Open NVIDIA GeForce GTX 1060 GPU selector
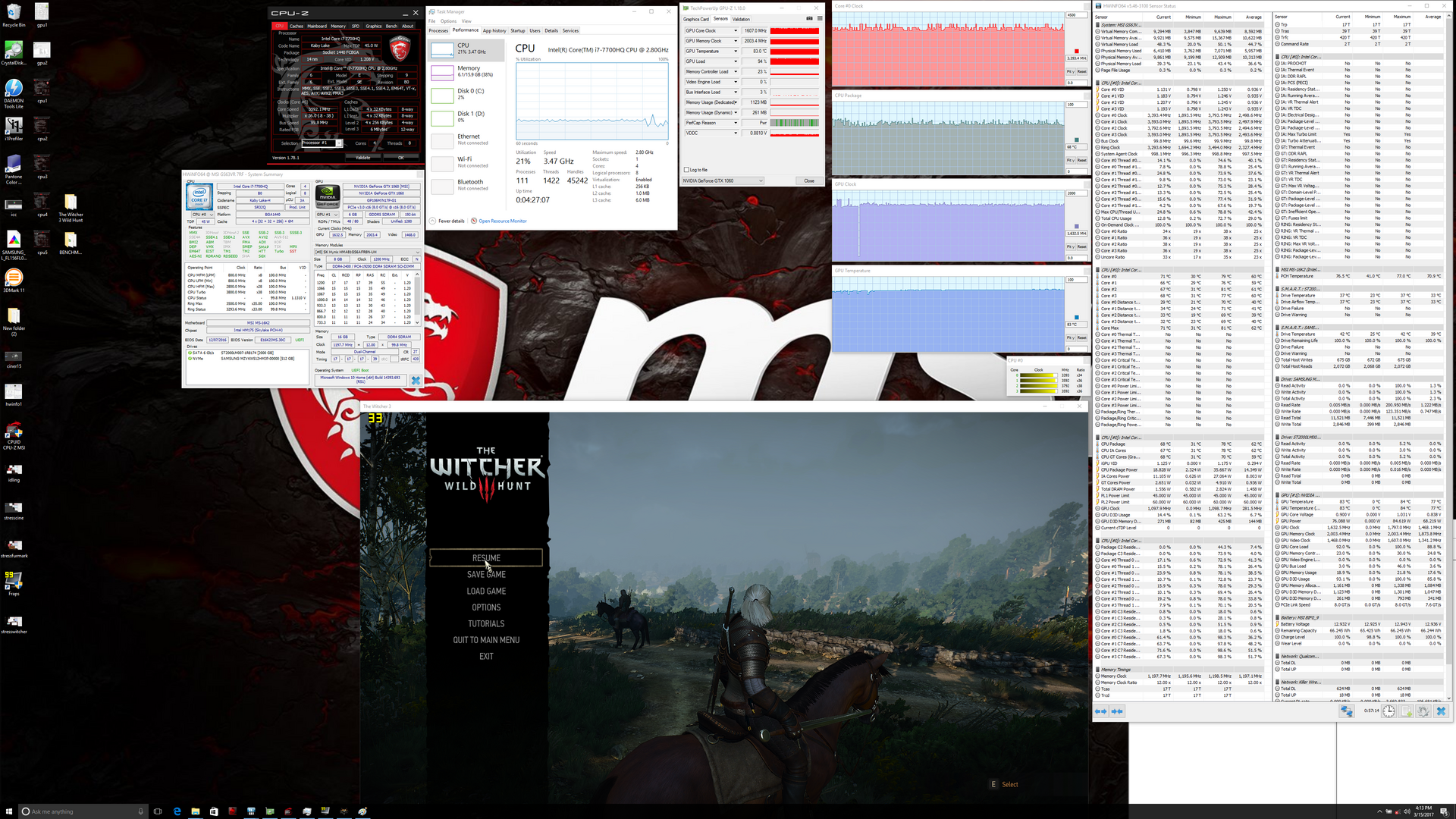The height and width of the screenshot is (819, 1456). 723,180
